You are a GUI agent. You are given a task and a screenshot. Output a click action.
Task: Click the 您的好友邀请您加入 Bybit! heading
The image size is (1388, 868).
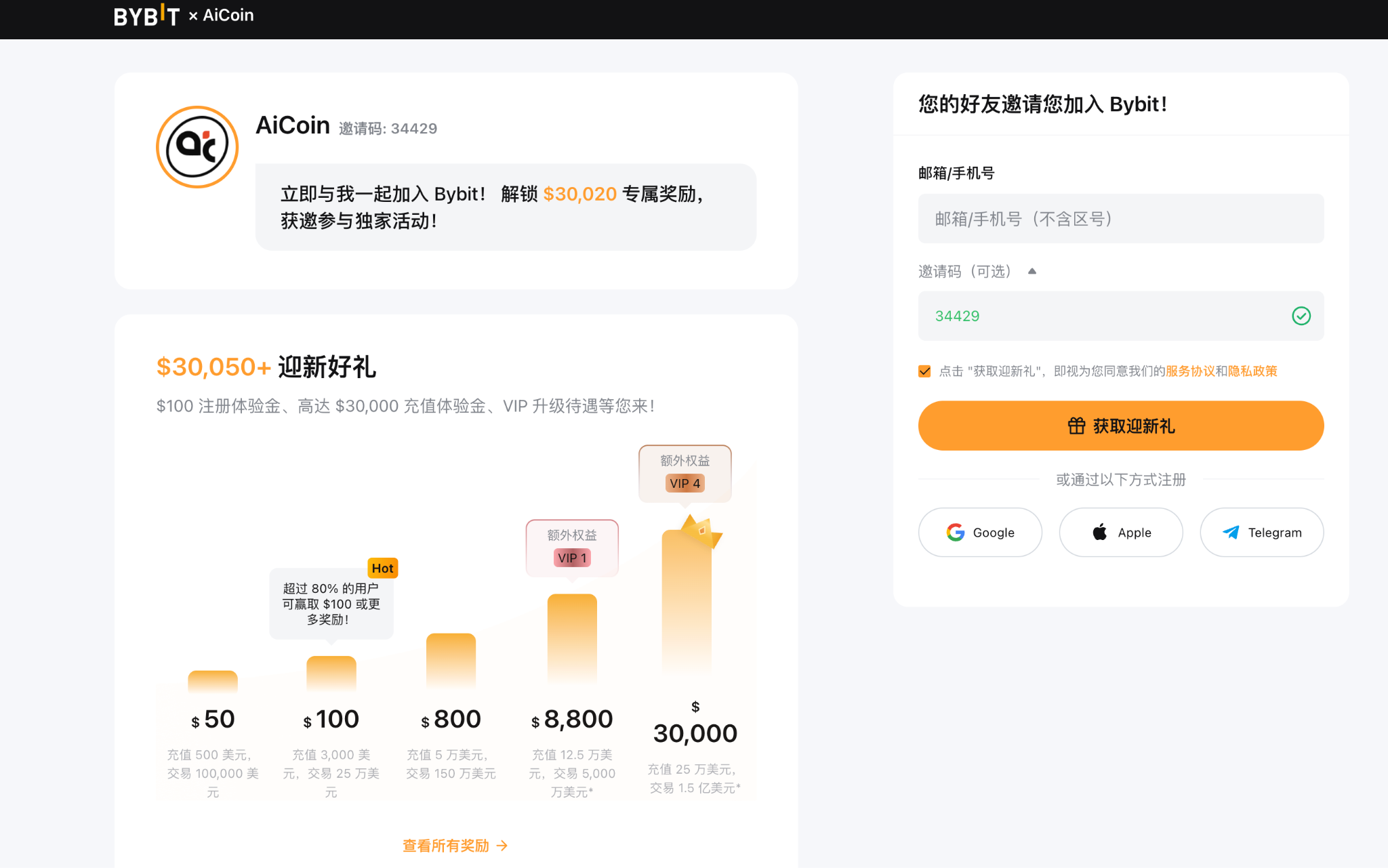click(x=1043, y=104)
